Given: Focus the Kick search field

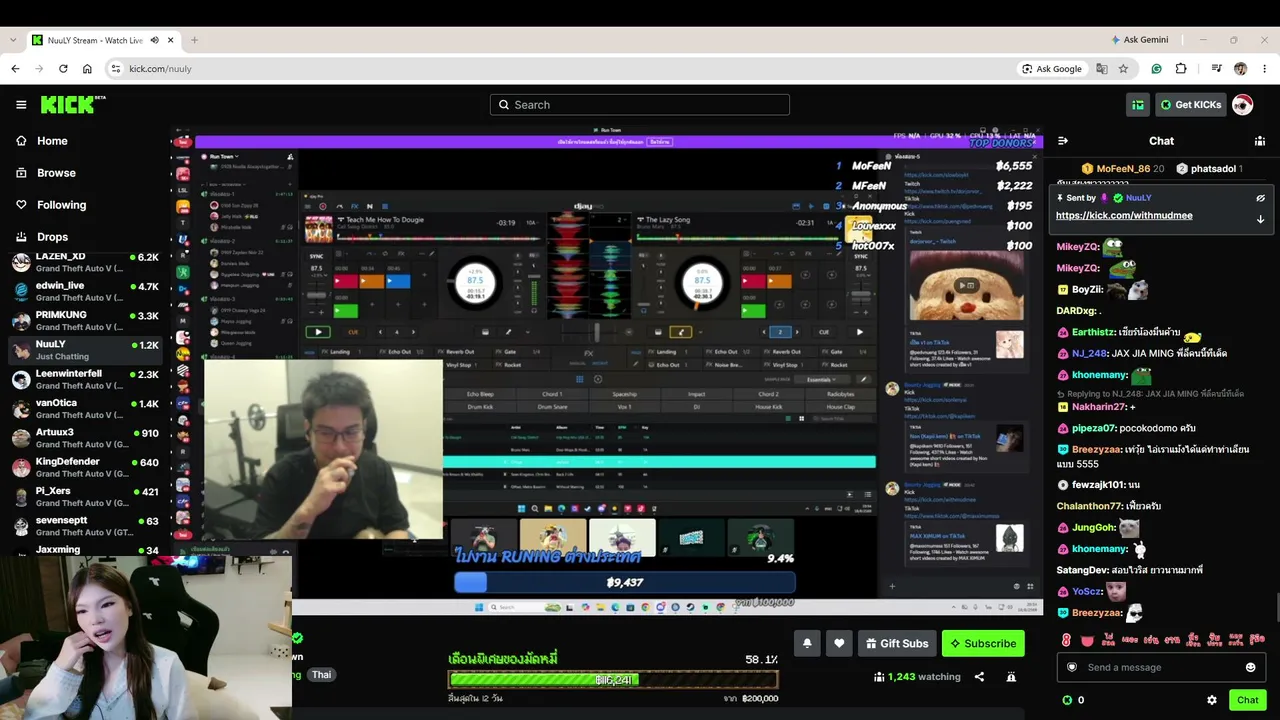Looking at the screenshot, I should point(640,105).
